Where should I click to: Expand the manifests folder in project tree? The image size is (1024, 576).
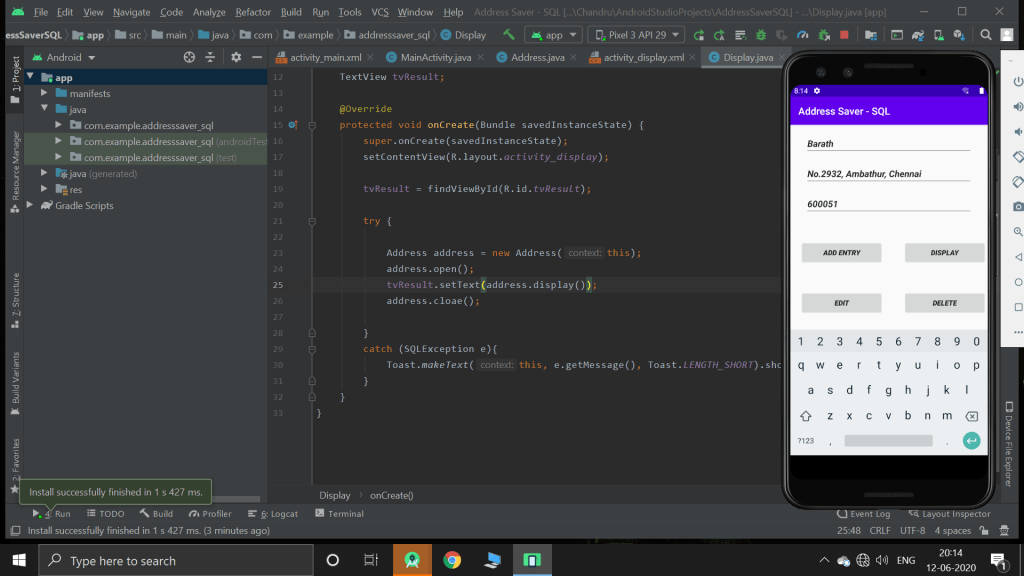click(45, 93)
